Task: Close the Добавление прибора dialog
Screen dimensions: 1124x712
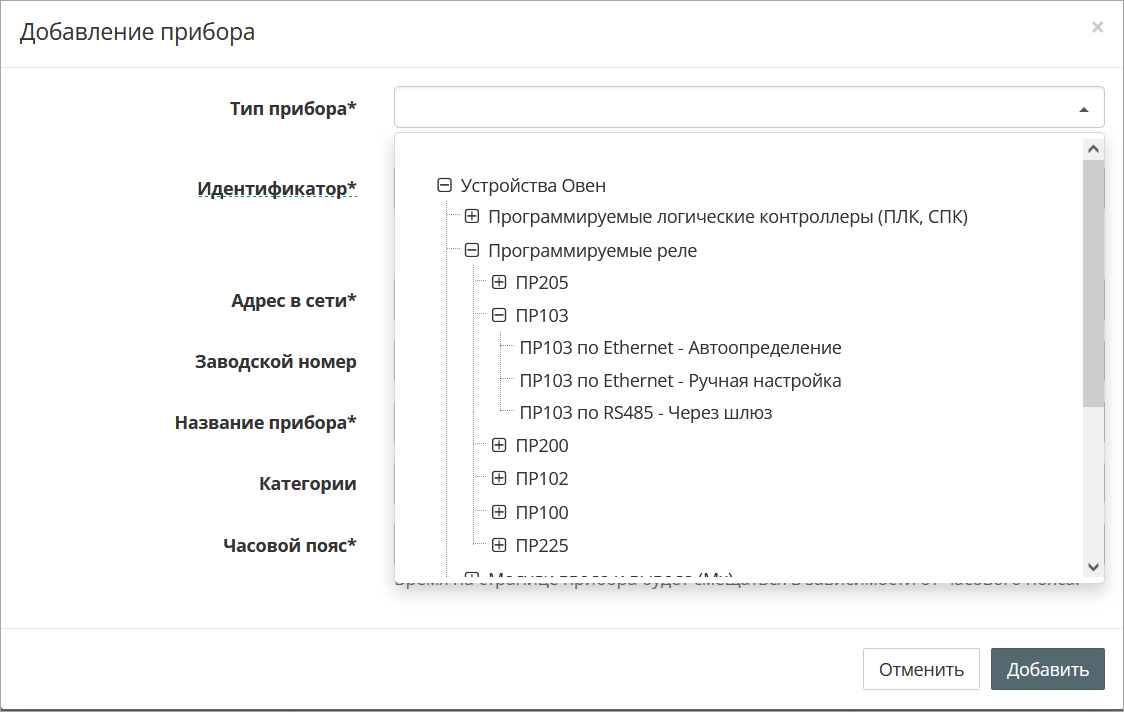Action: (x=1097, y=28)
